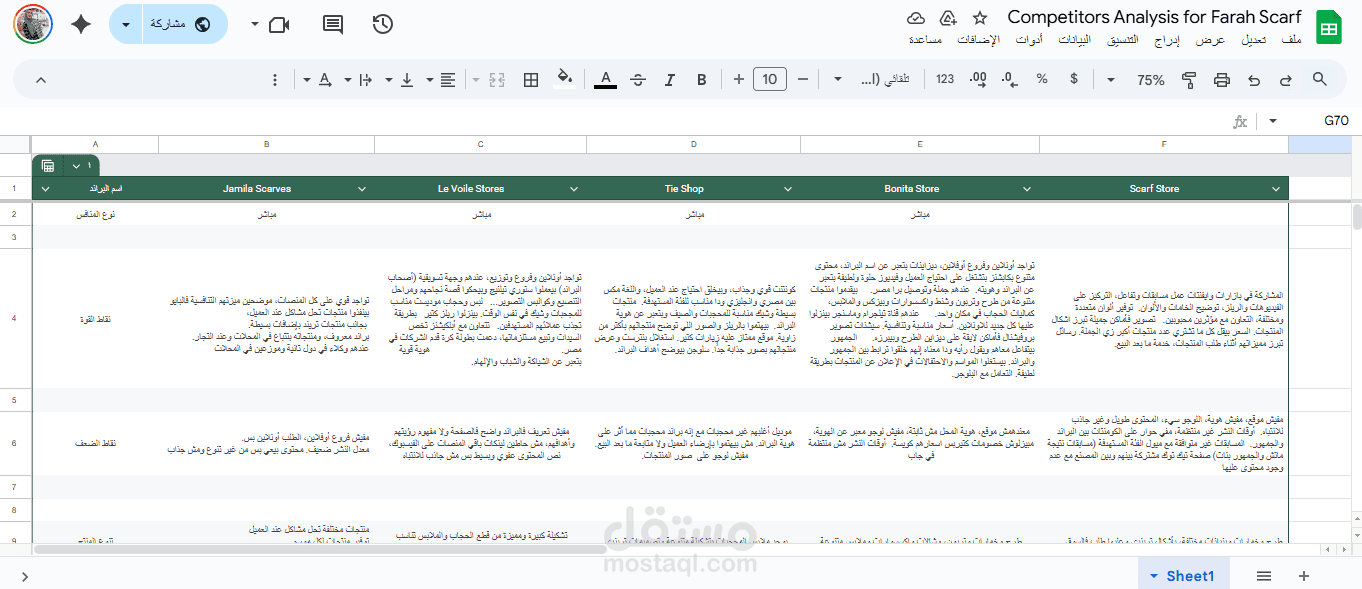Screen dimensions: 1362x589
Task: Click the decrease decimal places icon
Action: pos(1010,80)
